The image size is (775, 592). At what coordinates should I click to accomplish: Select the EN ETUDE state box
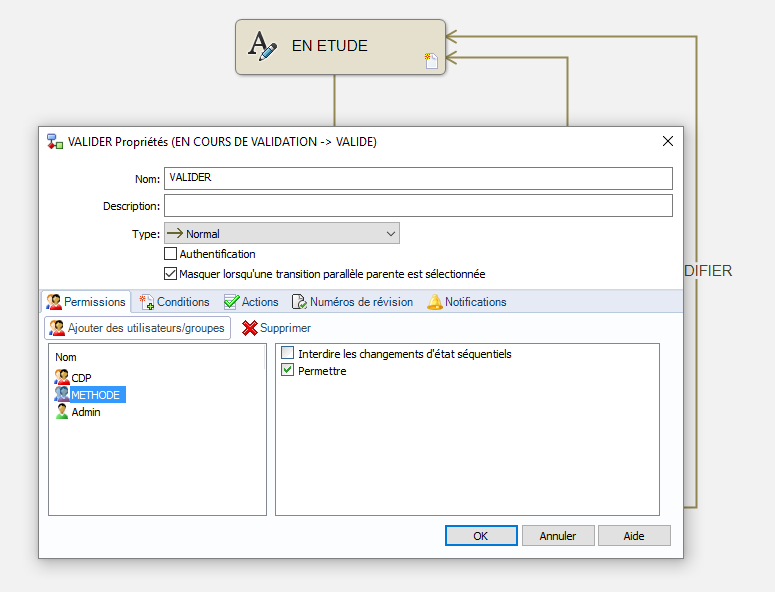click(x=341, y=47)
